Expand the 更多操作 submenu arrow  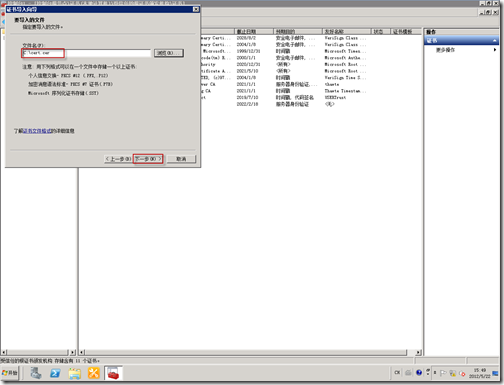coord(495,50)
